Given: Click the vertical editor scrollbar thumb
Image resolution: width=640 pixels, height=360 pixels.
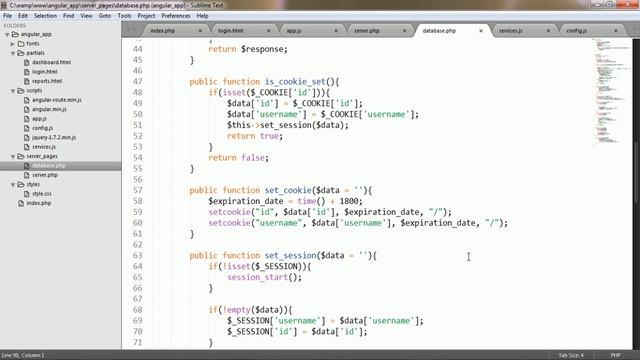Looking at the screenshot, I should [x=636, y=171].
